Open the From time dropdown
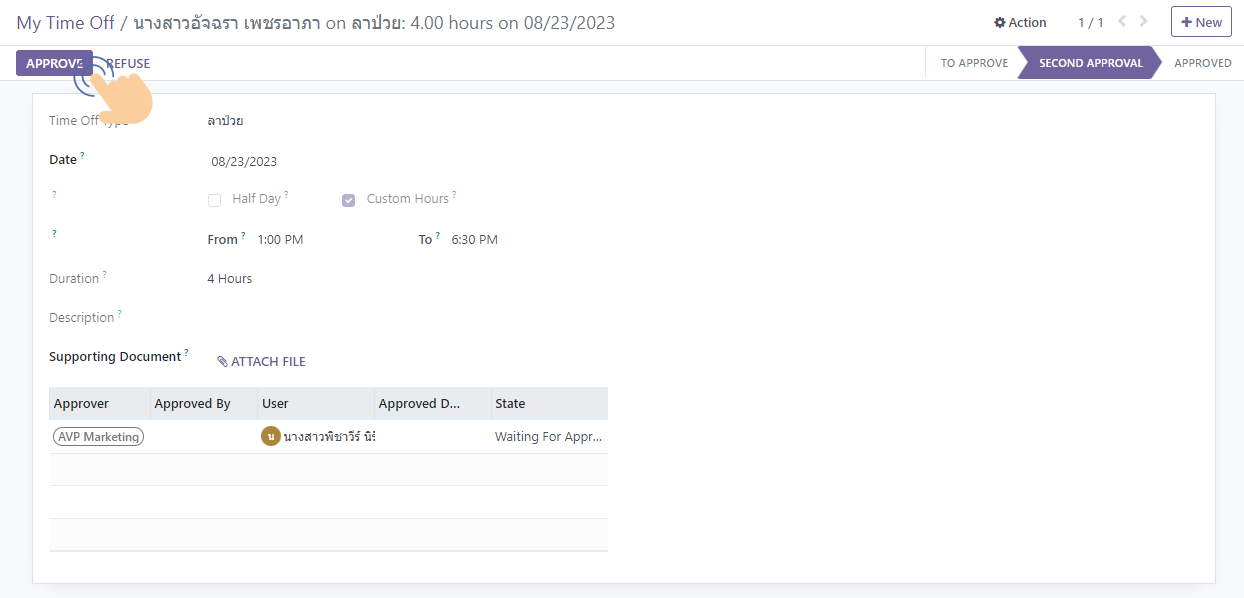The height and width of the screenshot is (598, 1244). [x=281, y=240]
